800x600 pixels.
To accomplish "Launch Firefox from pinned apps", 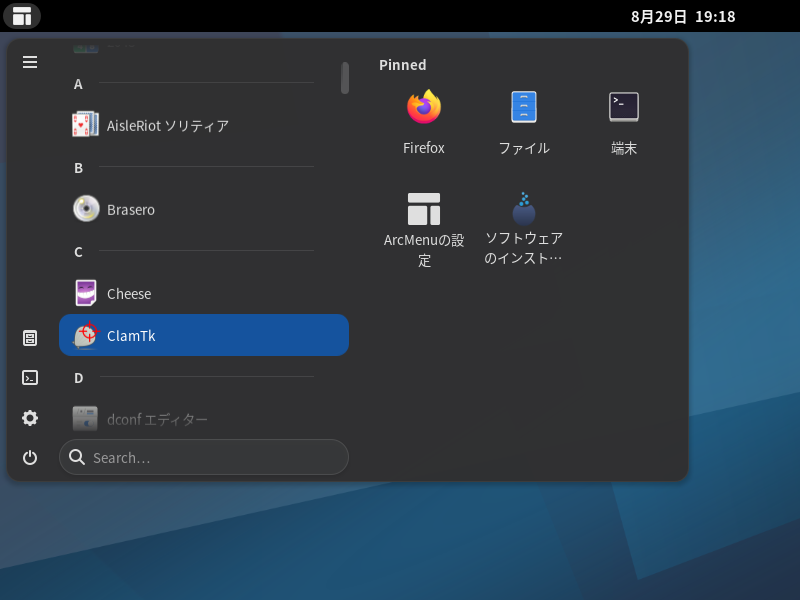I will [423, 123].
